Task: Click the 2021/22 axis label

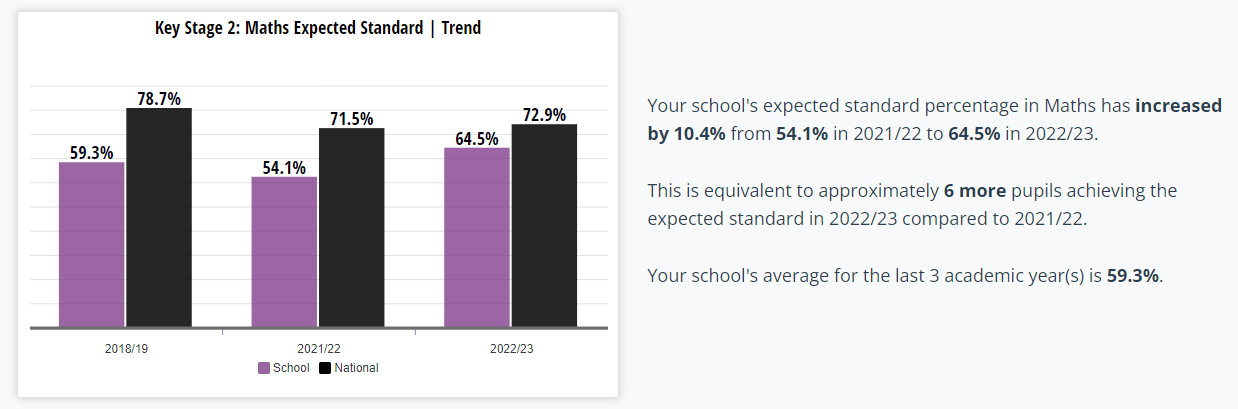Action: click(318, 348)
